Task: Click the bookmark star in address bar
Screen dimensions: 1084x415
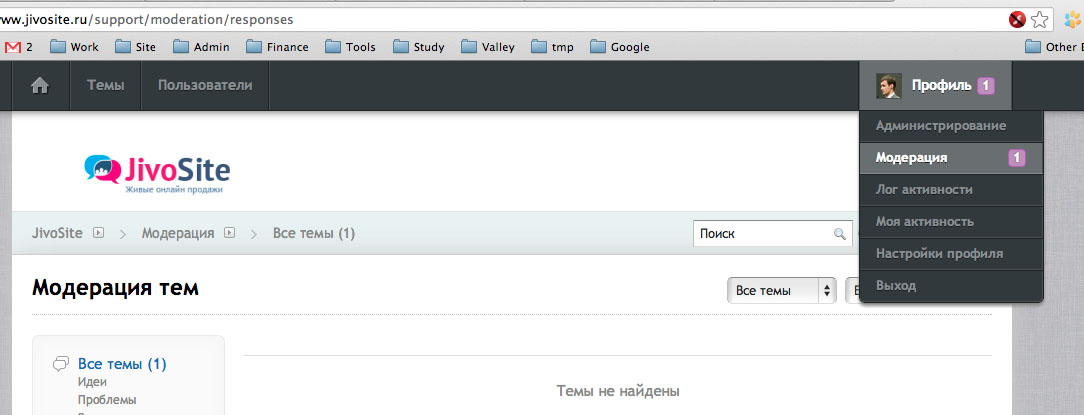Action: pyautogui.click(x=1041, y=19)
